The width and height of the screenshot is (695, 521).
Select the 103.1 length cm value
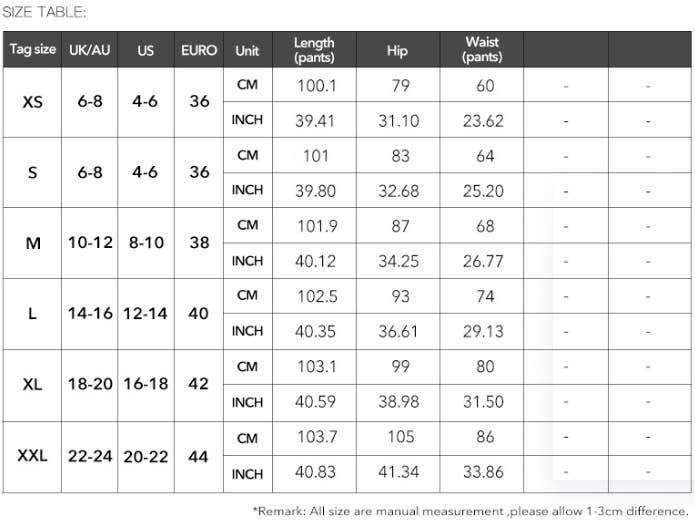(x=317, y=367)
